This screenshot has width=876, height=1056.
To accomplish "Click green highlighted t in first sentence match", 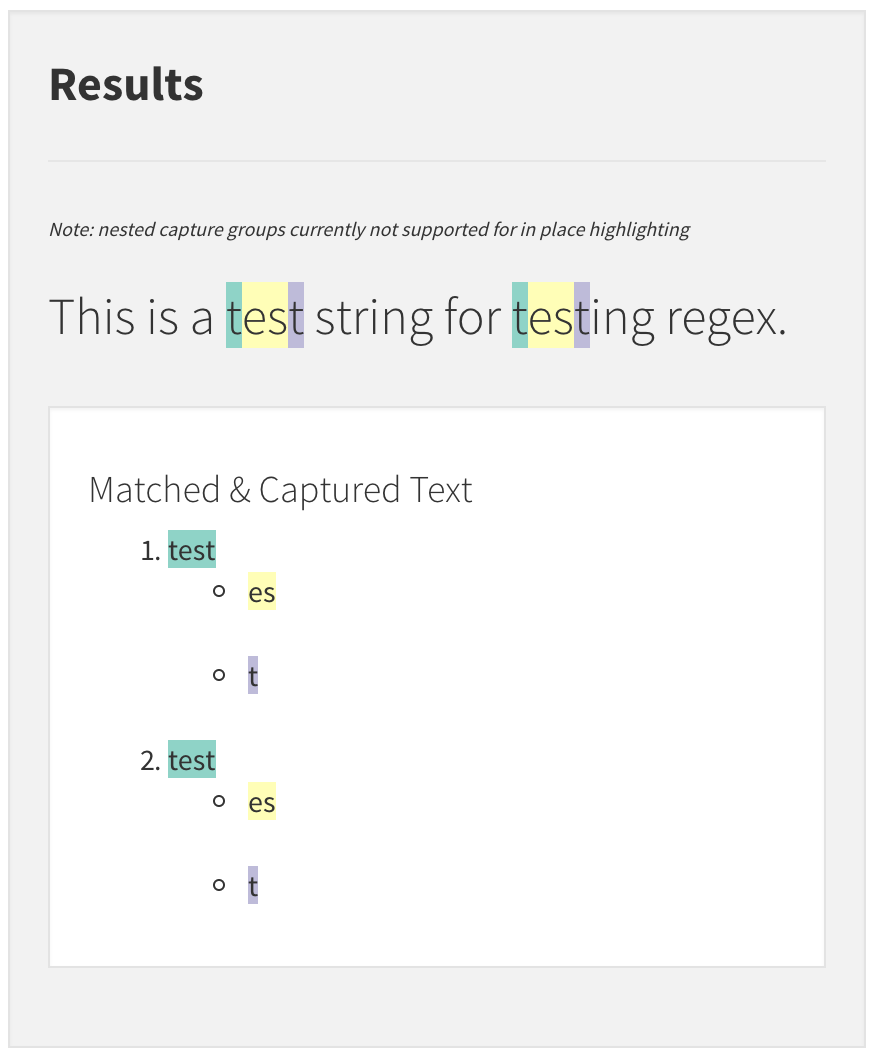I will tap(234, 316).
